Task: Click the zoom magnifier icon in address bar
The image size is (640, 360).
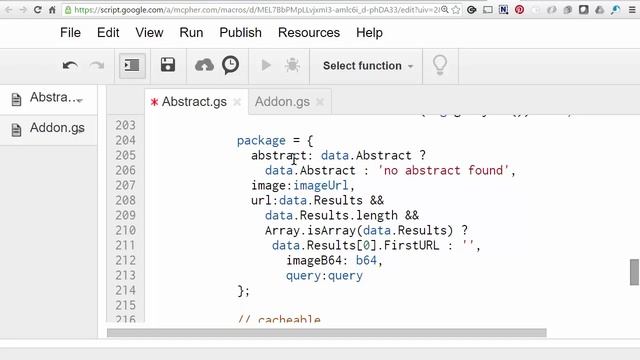Action: click(x=445, y=10)
